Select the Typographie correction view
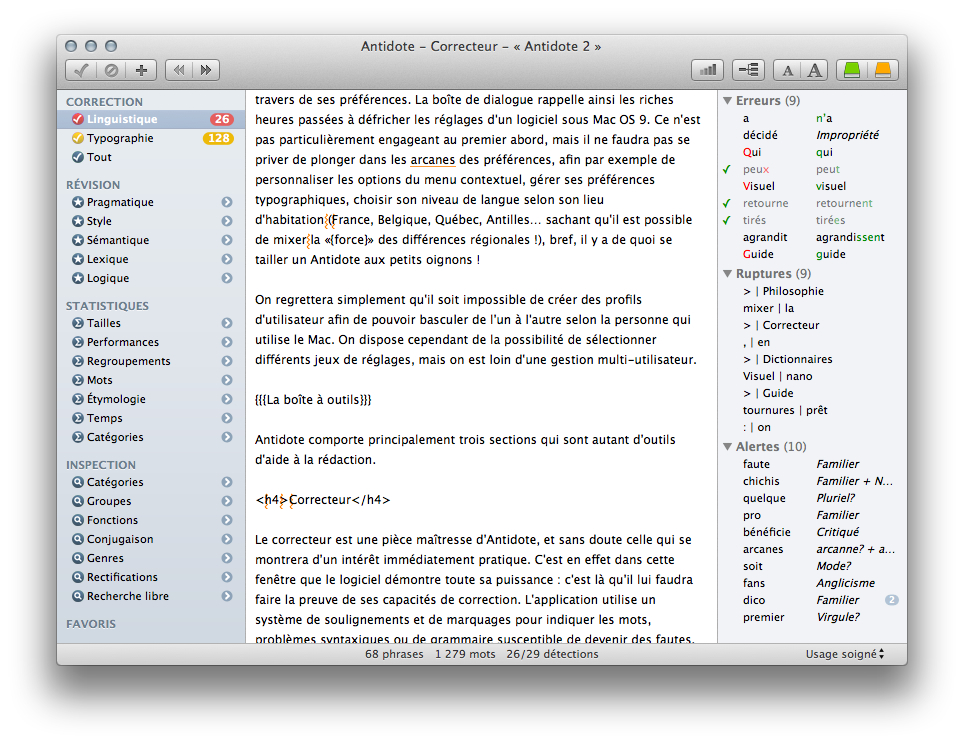The width and height of the screenshot is (964, 744). click(x=151, y=138)
